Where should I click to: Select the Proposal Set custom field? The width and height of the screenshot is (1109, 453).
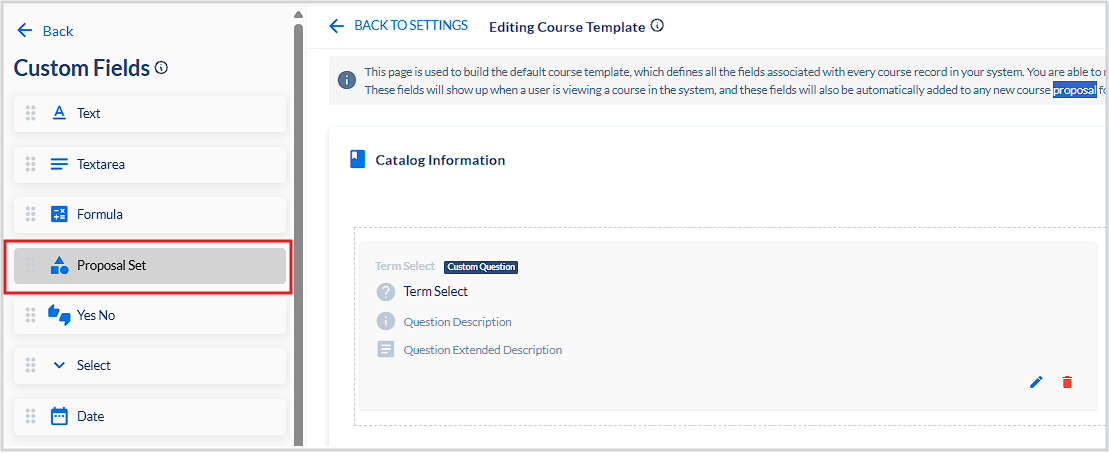coord(148,265)
